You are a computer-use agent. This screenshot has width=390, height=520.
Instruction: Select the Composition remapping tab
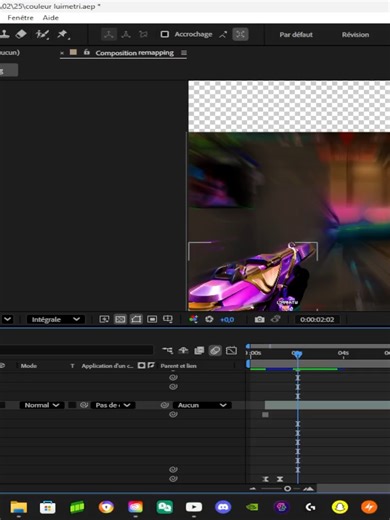(135, 53)
